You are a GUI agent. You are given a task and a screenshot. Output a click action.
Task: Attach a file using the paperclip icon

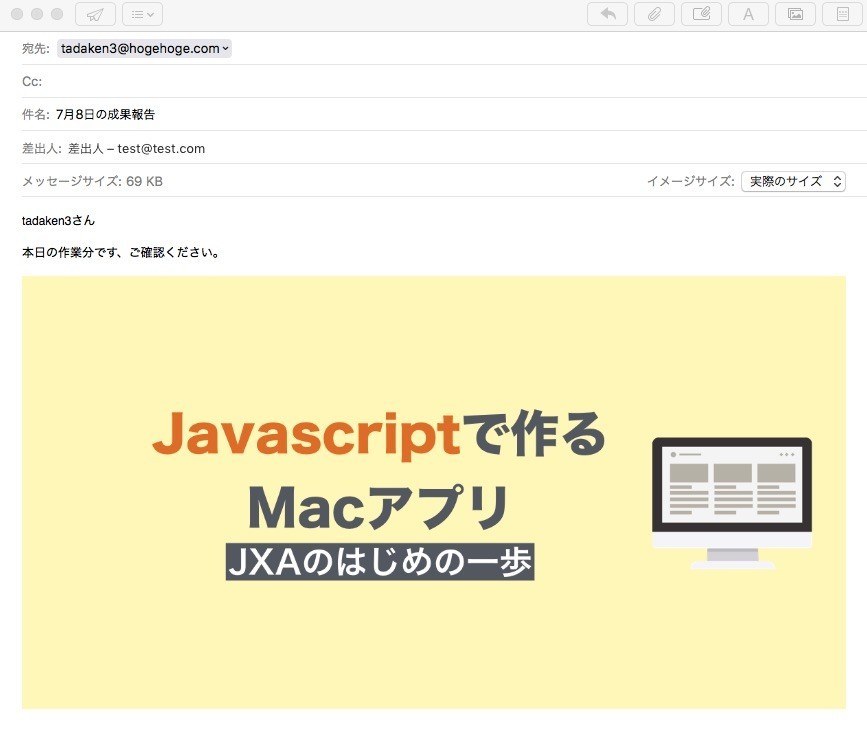[655, 14]
